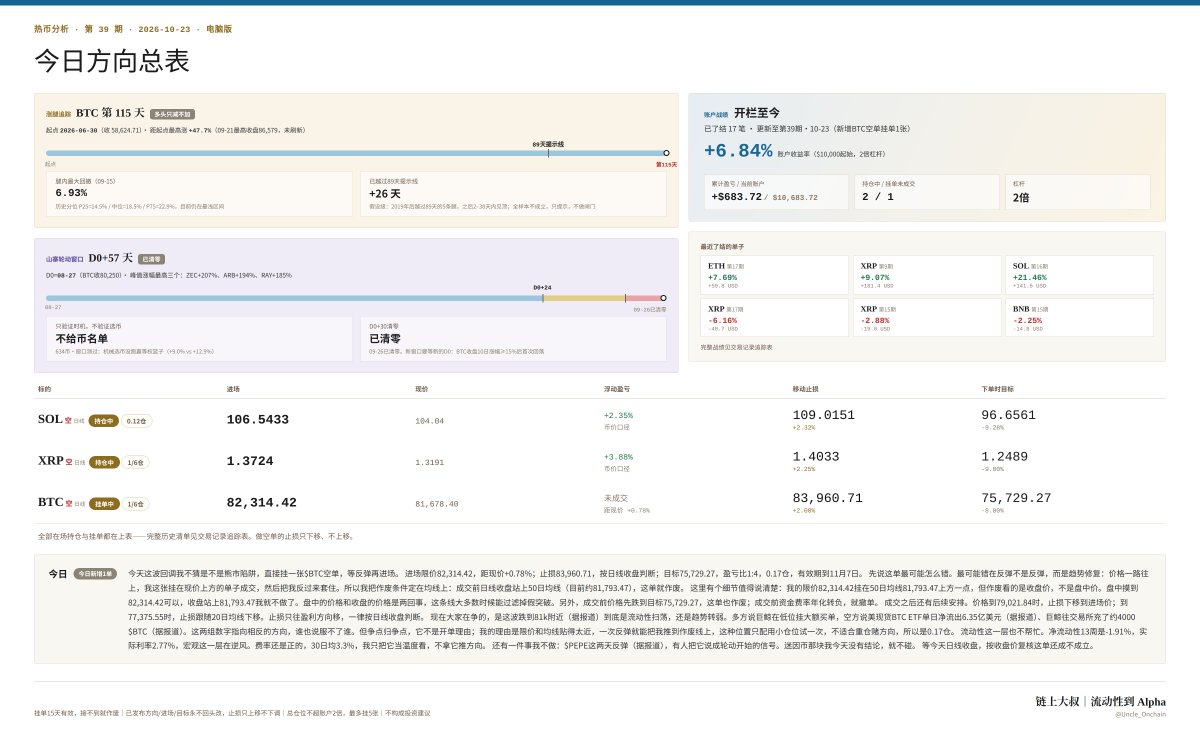
Task: Click the 下单时目标 column header
Action: tap(997, 389)
